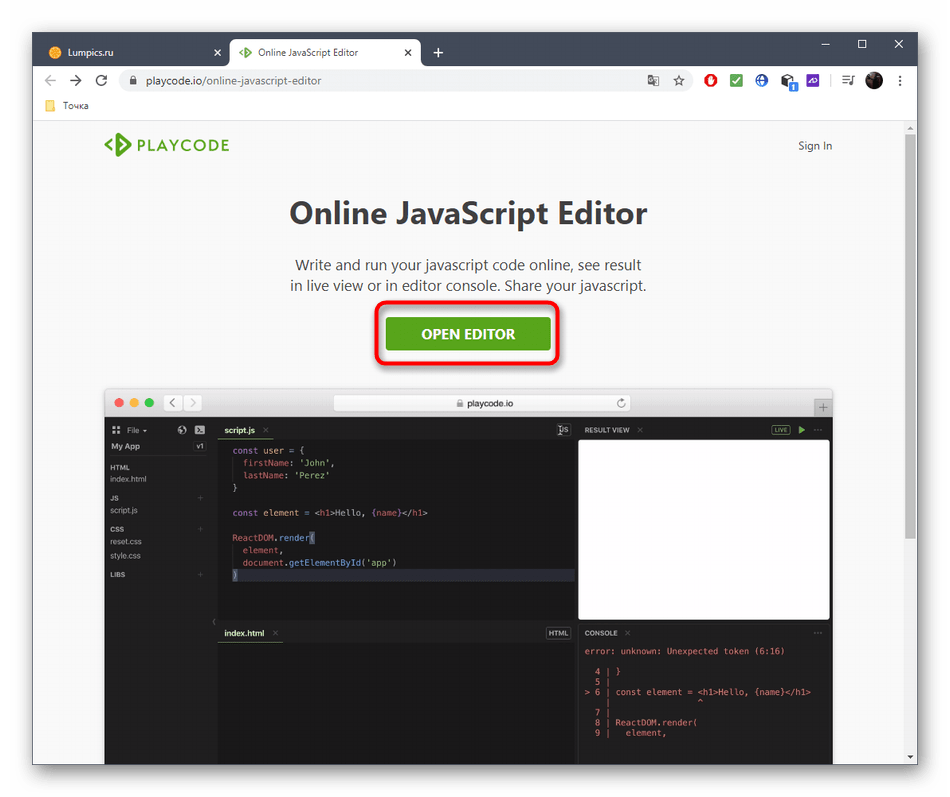Select the Online JavaScript Editor tab
This screenshot has height=797, width=950.
pyautogui.click(x=315, y=53)
